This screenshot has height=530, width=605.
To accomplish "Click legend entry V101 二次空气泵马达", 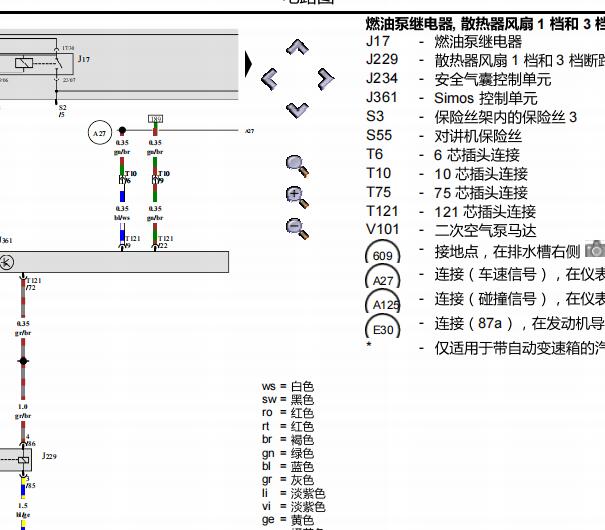I will [x=451, y=230].
